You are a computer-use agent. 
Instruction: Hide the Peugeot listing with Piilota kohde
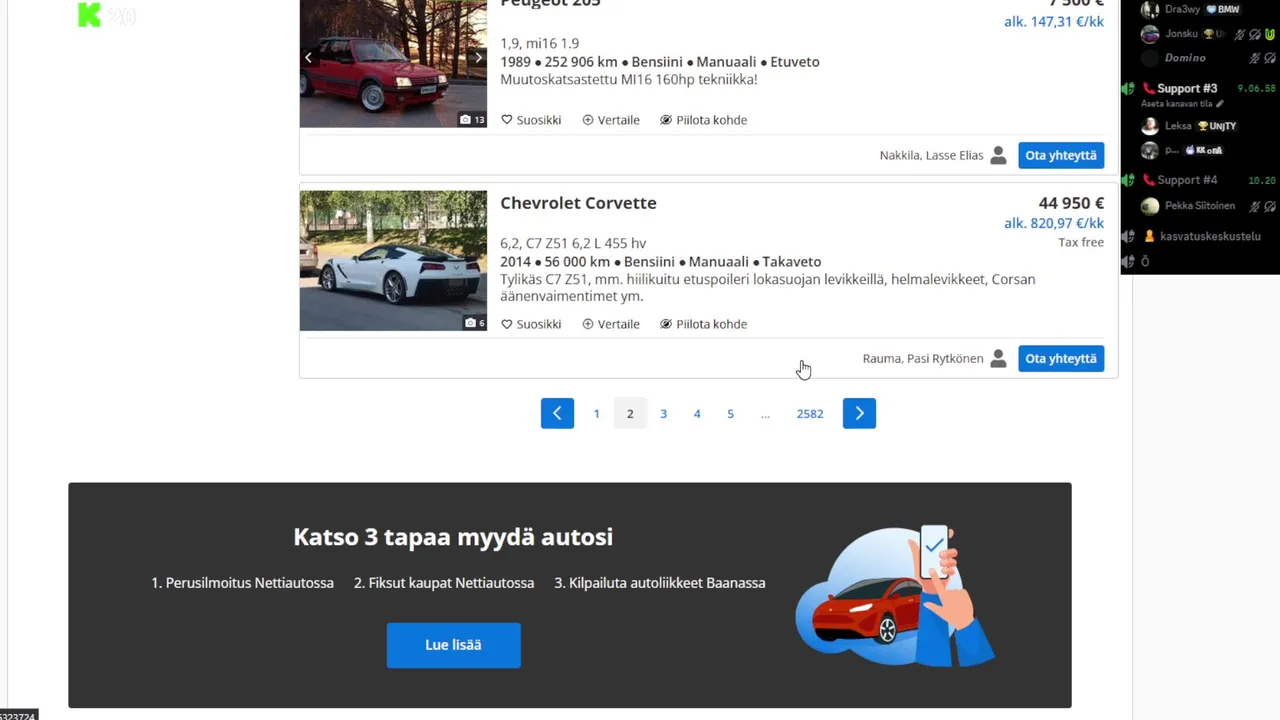[x=703, y=120]
